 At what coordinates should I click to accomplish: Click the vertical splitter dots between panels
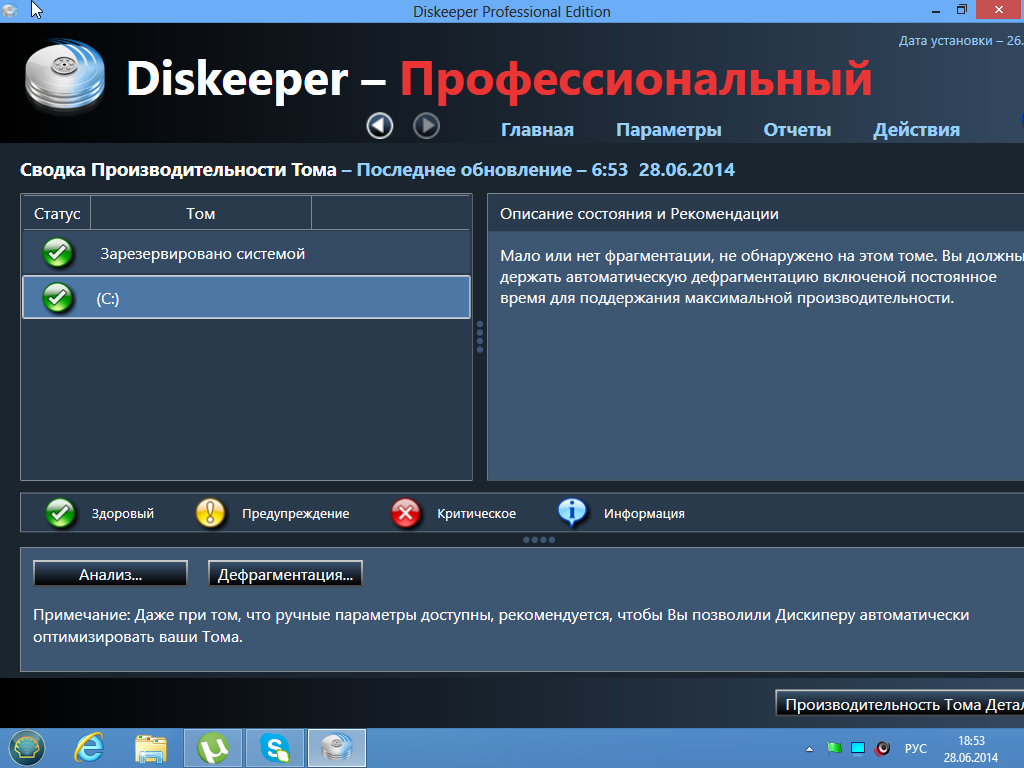[x=480, y=337]
